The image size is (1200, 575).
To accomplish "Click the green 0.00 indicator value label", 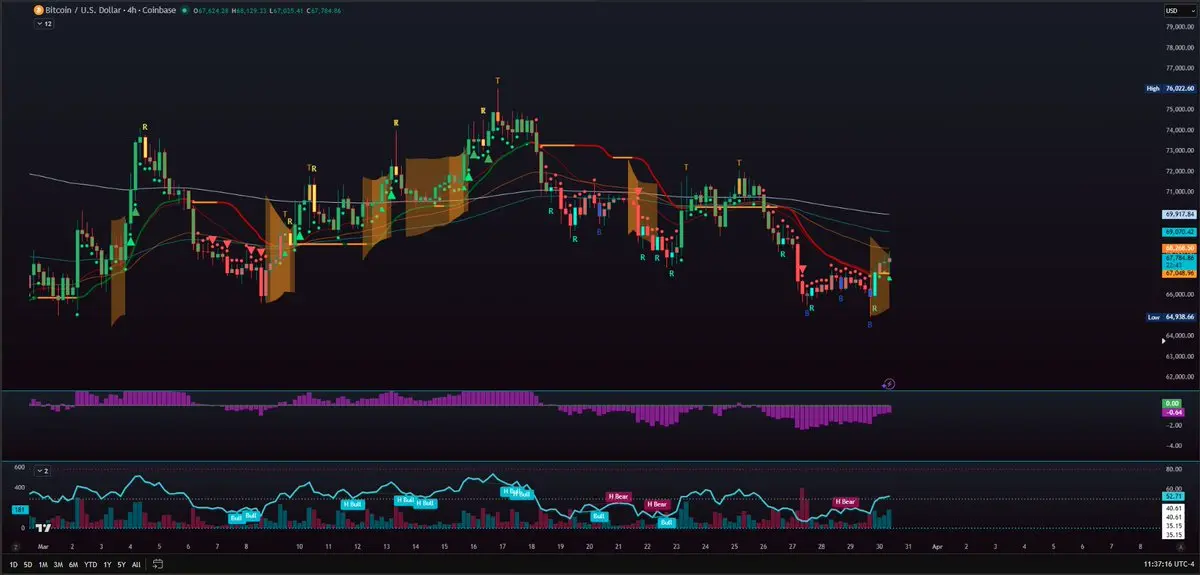I will 1171,403.
